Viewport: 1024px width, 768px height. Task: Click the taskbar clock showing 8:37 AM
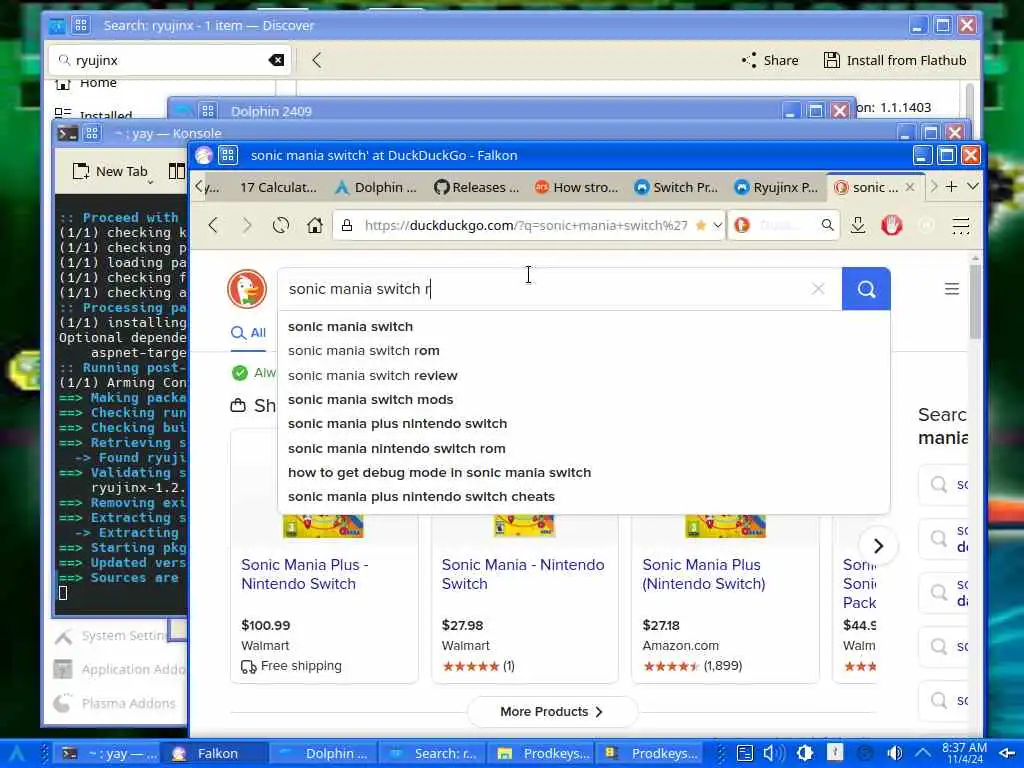pos(965,753)
